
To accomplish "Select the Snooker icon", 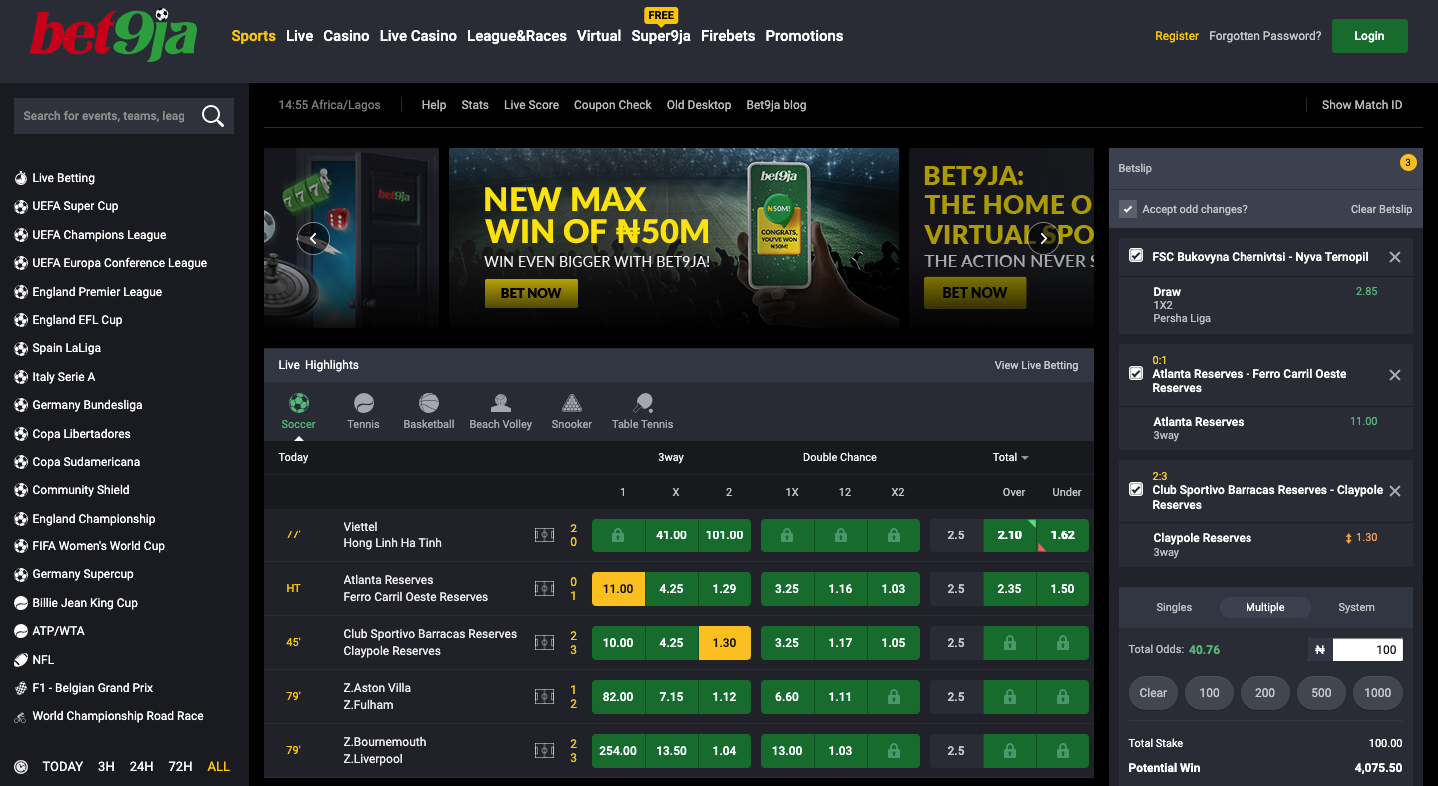I will [572, 403].
